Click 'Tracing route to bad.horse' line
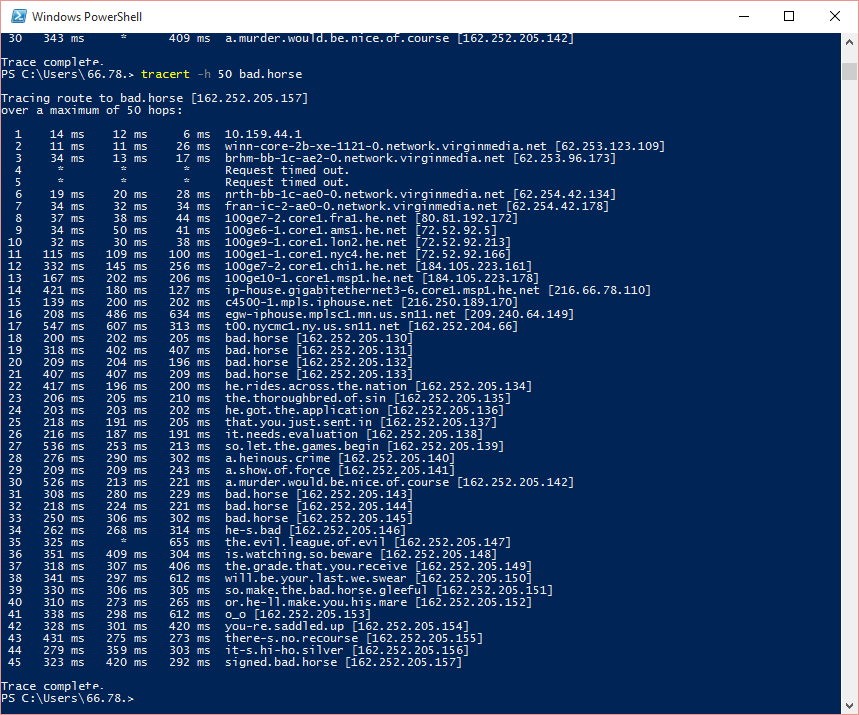This screenshot has height=715, width=859. (154, 98)
